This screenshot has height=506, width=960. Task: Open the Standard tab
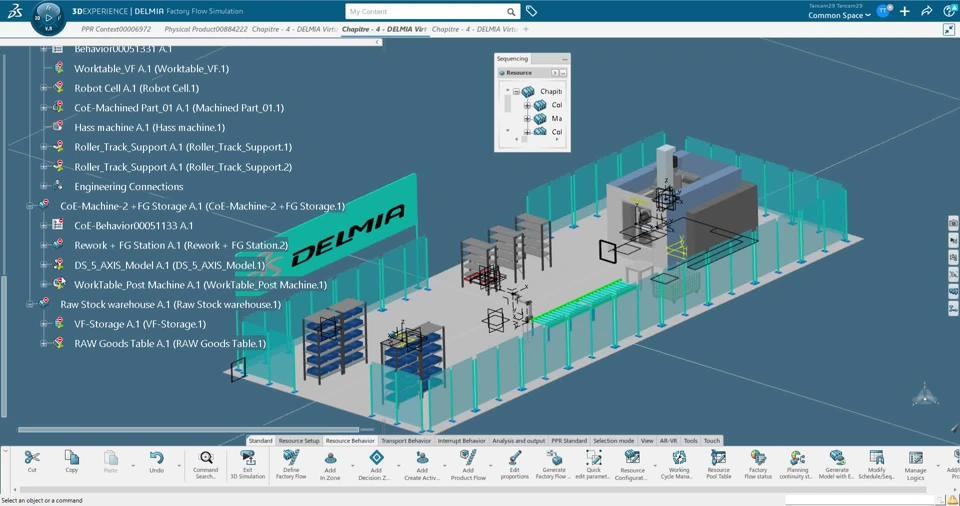(x=260, y=440)
